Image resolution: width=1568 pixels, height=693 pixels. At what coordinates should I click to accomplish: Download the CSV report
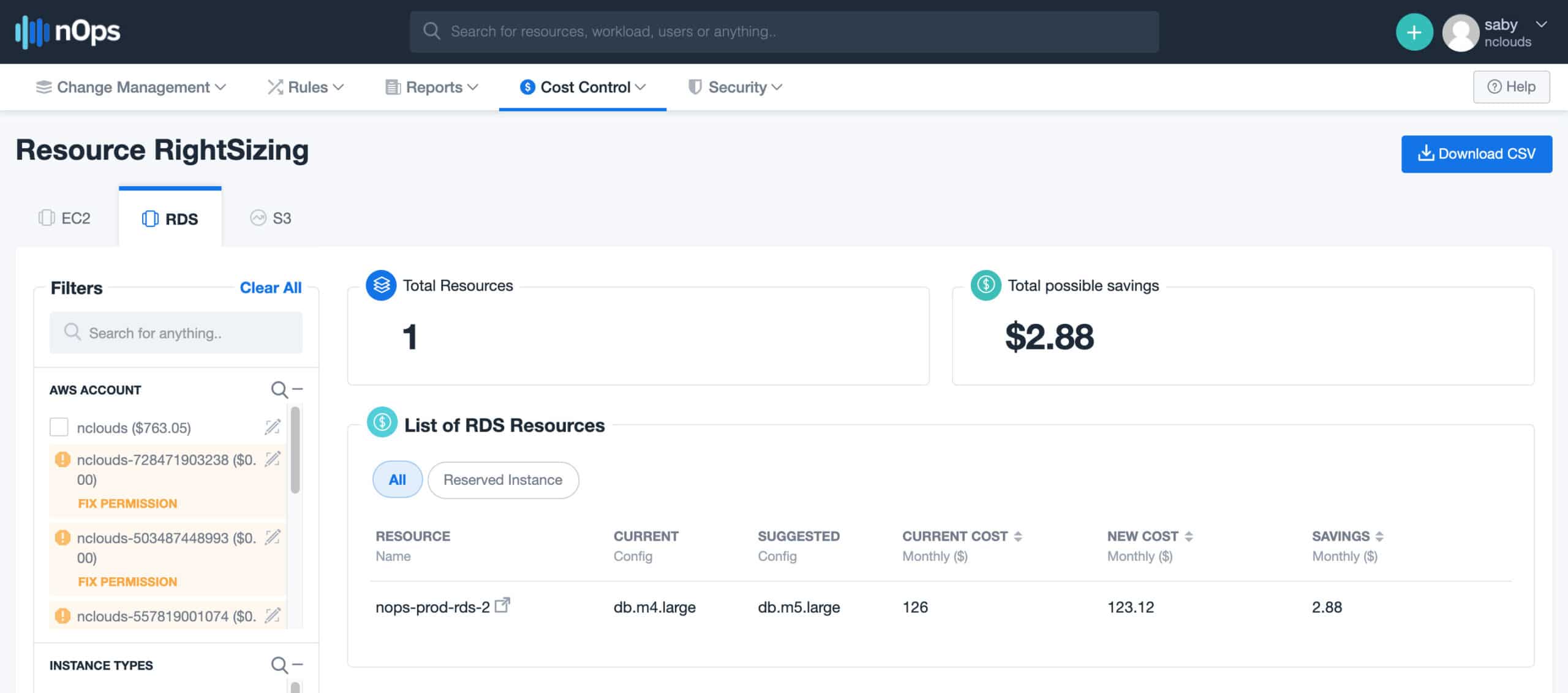click(x=1476, y=154)
